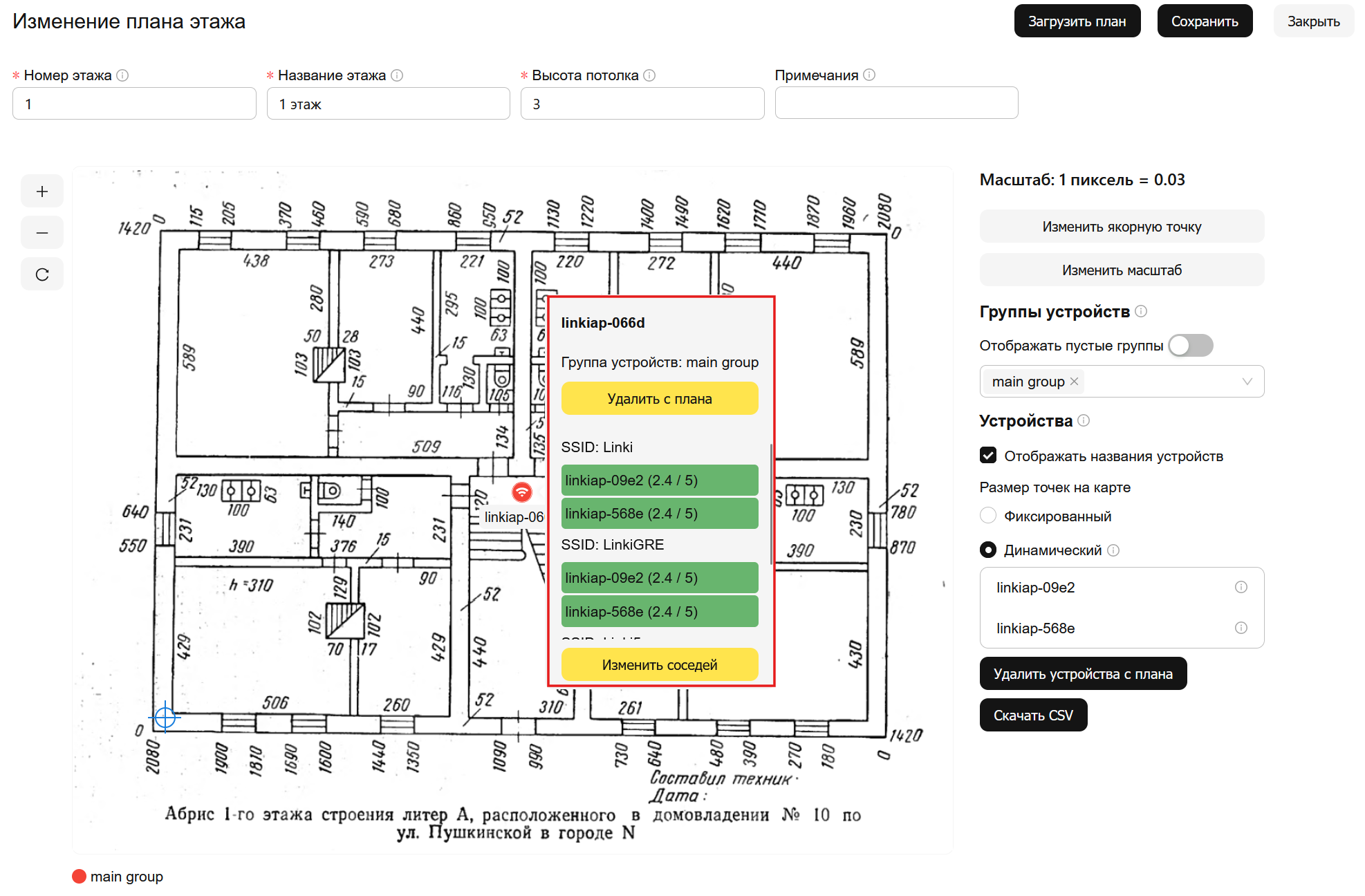The width and height of the screenshot is (1365, 896).
Task: Click Изменить соседей in popup
Action: click(x=660, y=665)
